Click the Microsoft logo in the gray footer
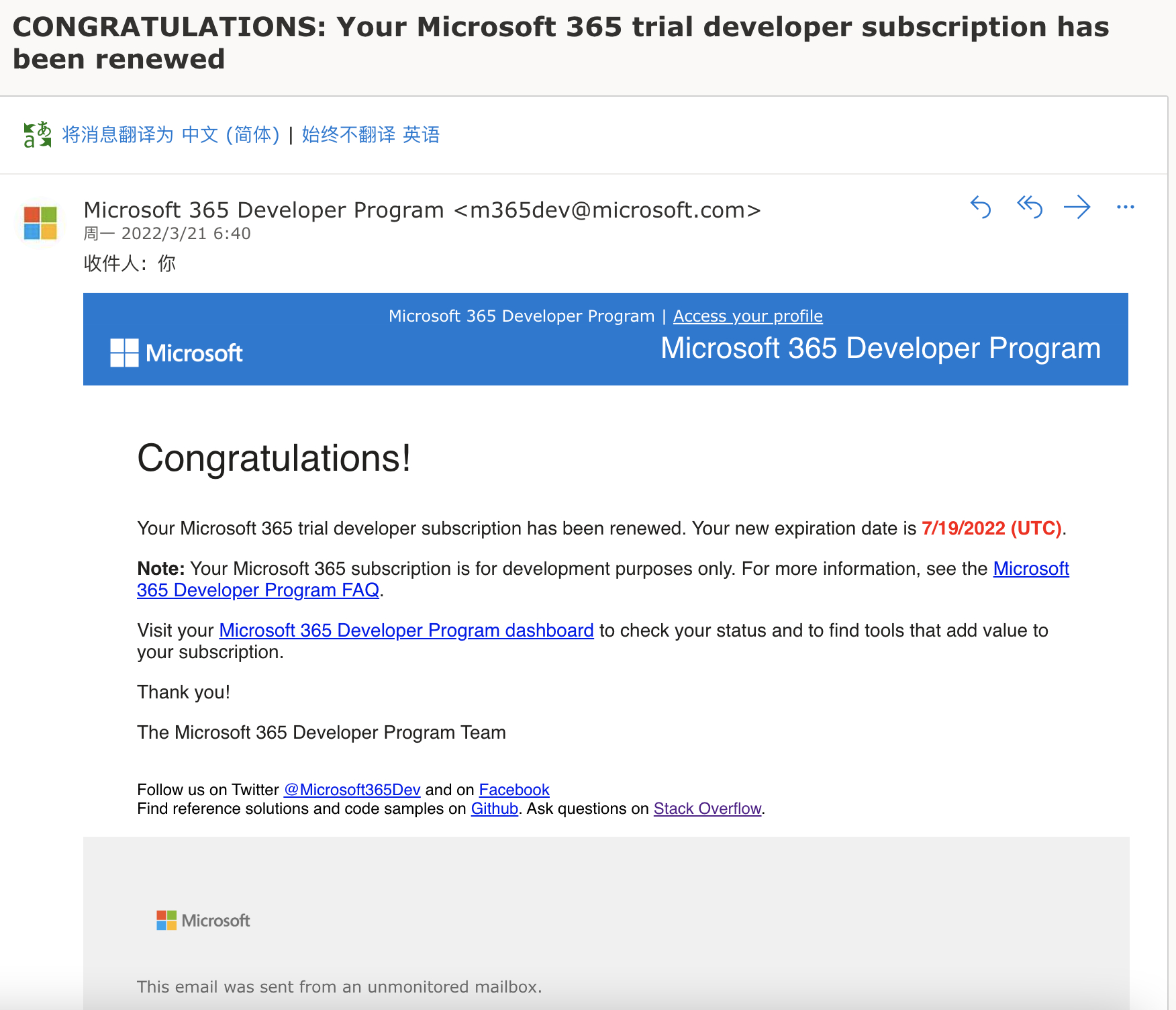Screen dimensions: 1176x1010 [203, 920]
